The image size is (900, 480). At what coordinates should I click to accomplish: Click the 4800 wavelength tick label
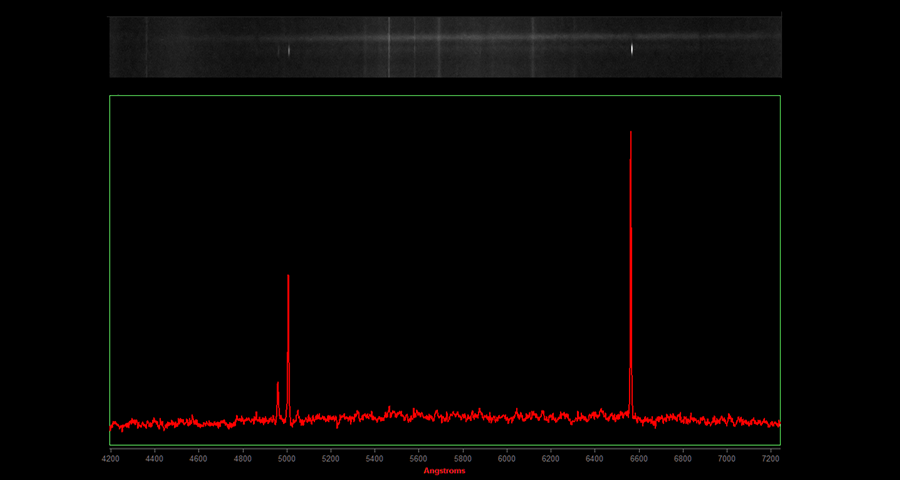point(243,458)
